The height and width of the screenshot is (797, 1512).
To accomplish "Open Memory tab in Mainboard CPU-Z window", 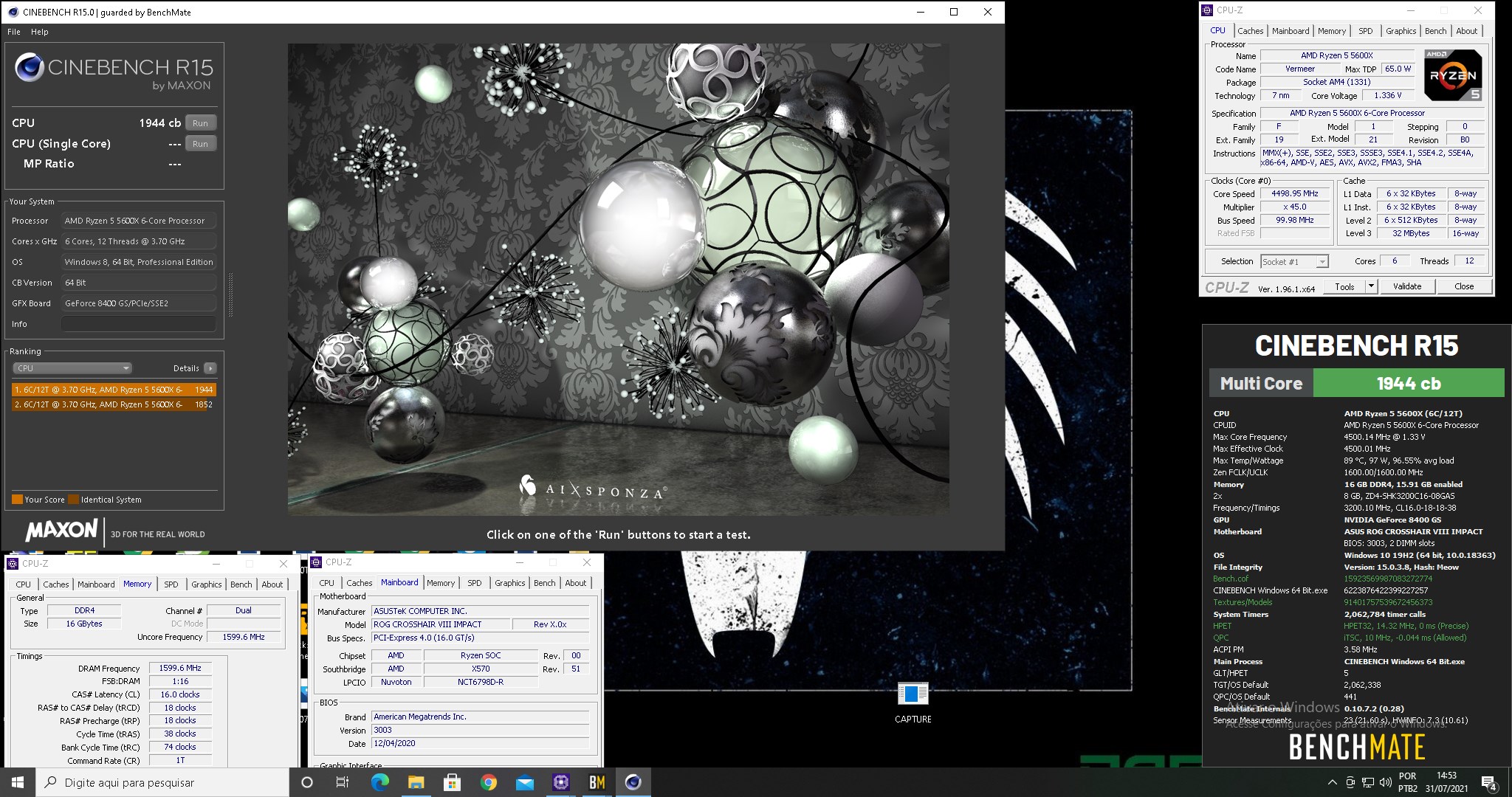I will pyautogui.click(x=441, y=583).
